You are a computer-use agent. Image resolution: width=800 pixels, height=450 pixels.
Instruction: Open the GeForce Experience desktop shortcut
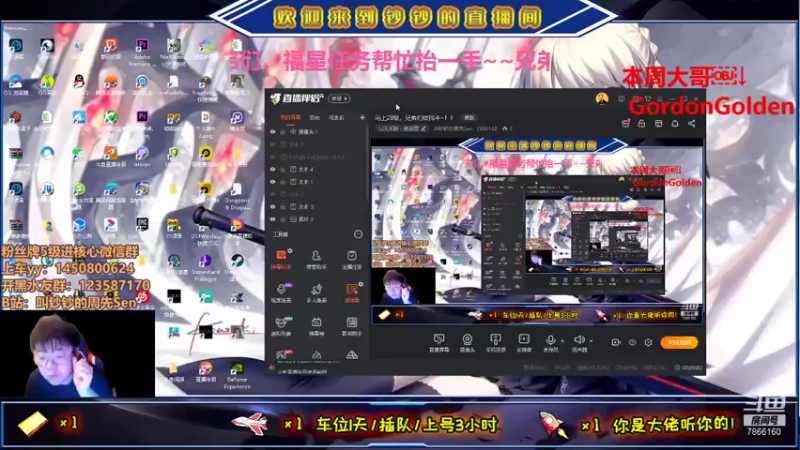[237, 376]
